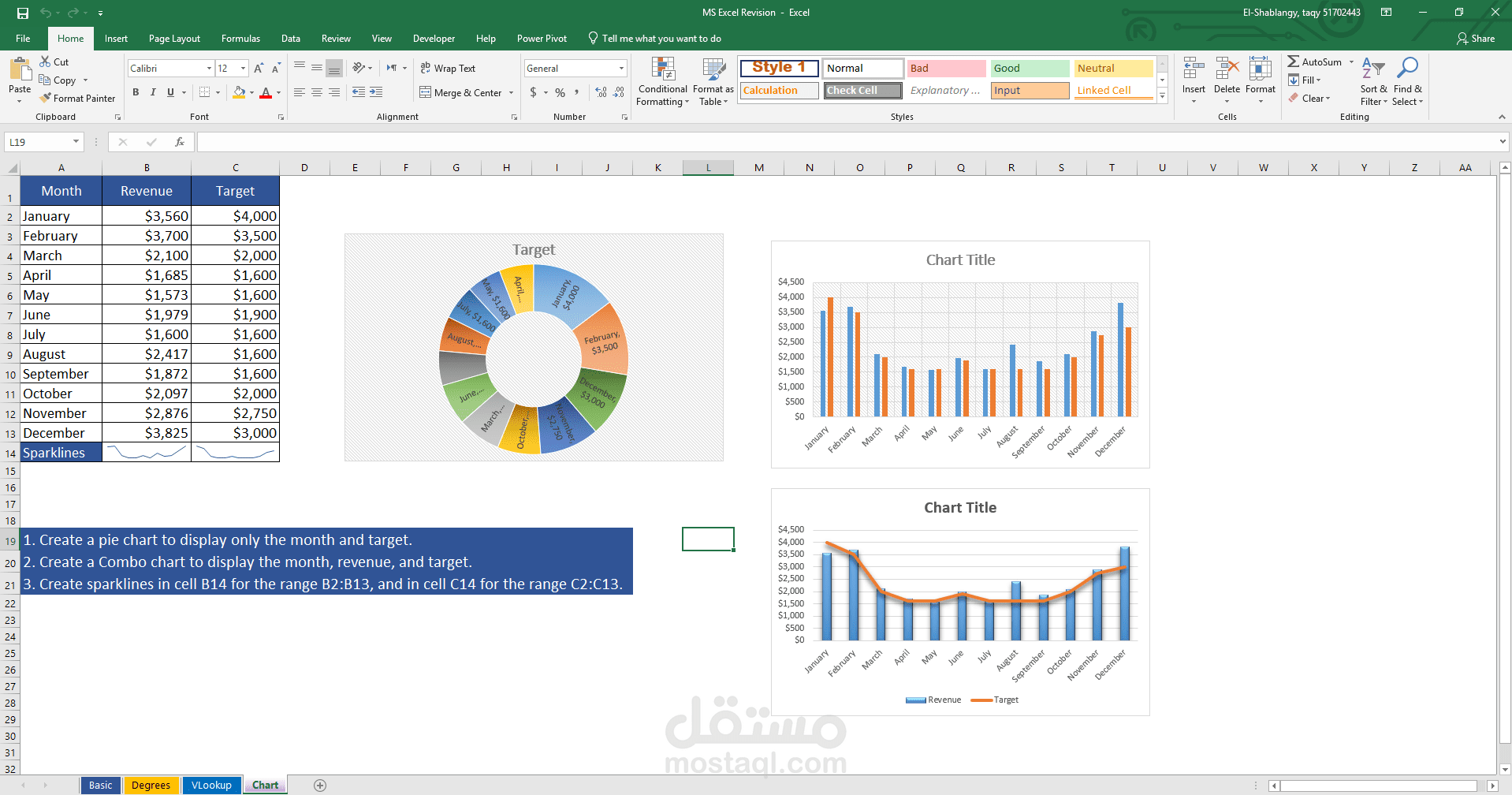Click the Cut scissors icon
The width and height of the screenshot is (1512, 795).
click(45, 62)
